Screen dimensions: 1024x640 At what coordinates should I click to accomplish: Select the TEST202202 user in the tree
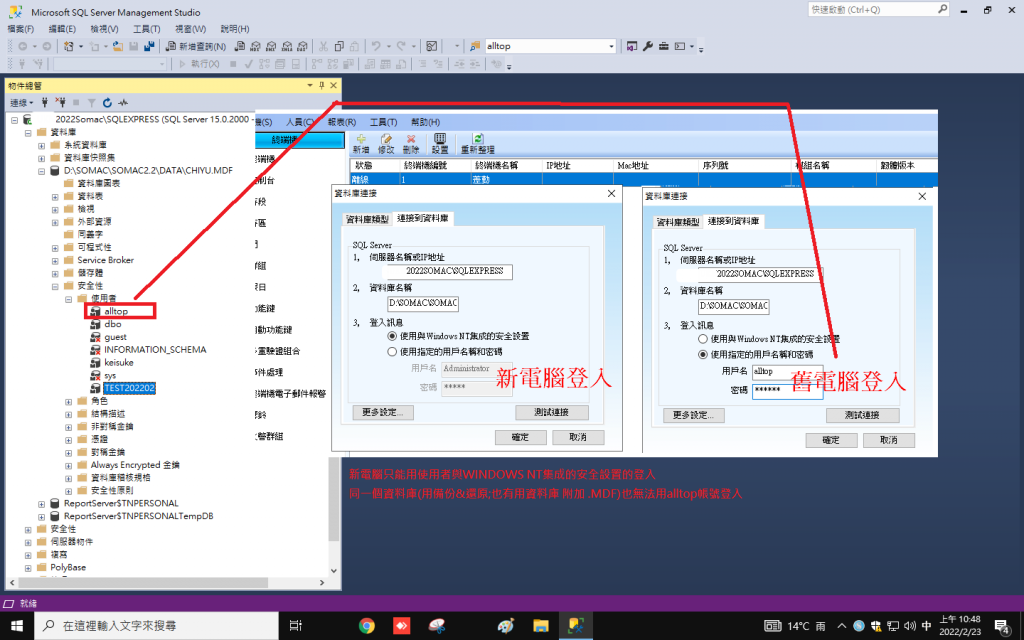(x=129, y=388)
